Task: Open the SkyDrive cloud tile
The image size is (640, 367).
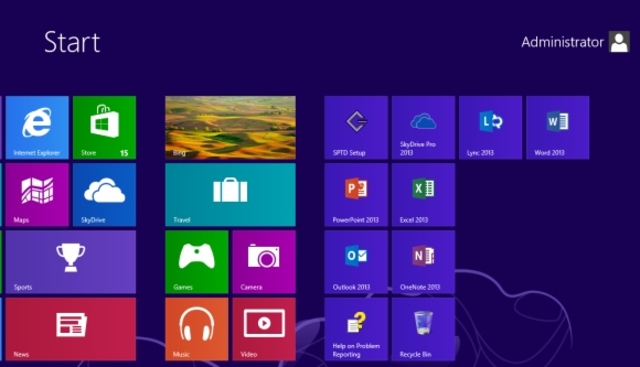Action: point(104,195)
